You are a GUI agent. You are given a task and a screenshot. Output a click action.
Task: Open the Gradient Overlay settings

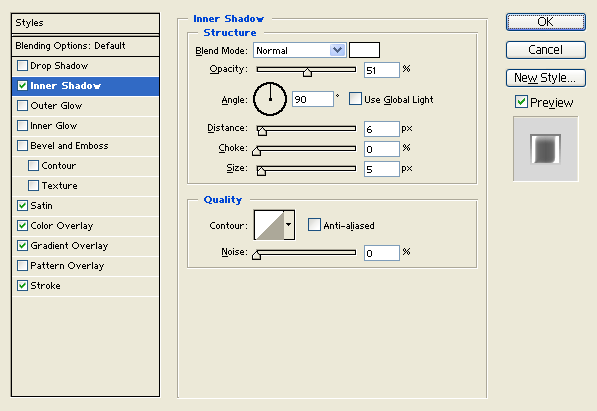(x=85, y=246)
